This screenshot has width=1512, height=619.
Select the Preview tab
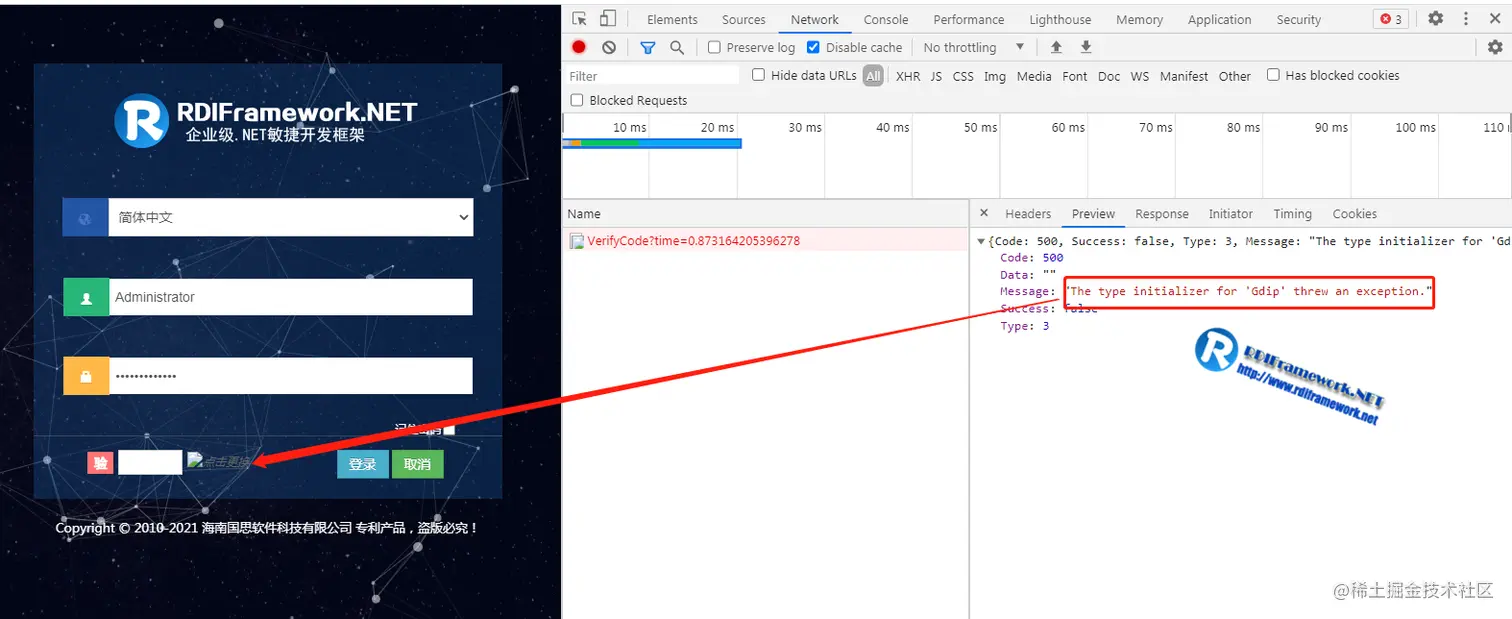1093,213
